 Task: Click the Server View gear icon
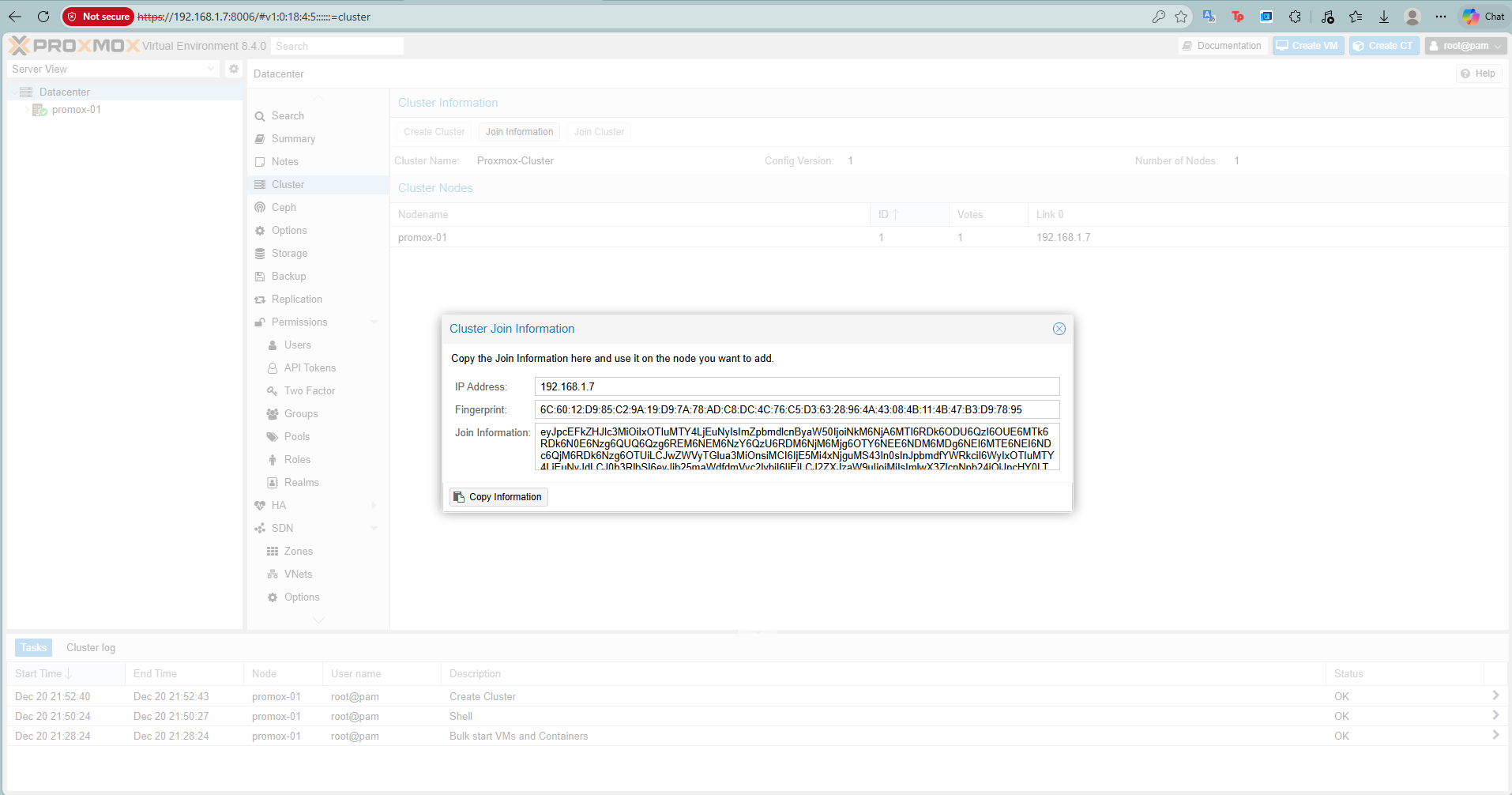click(x=234, y=70)
